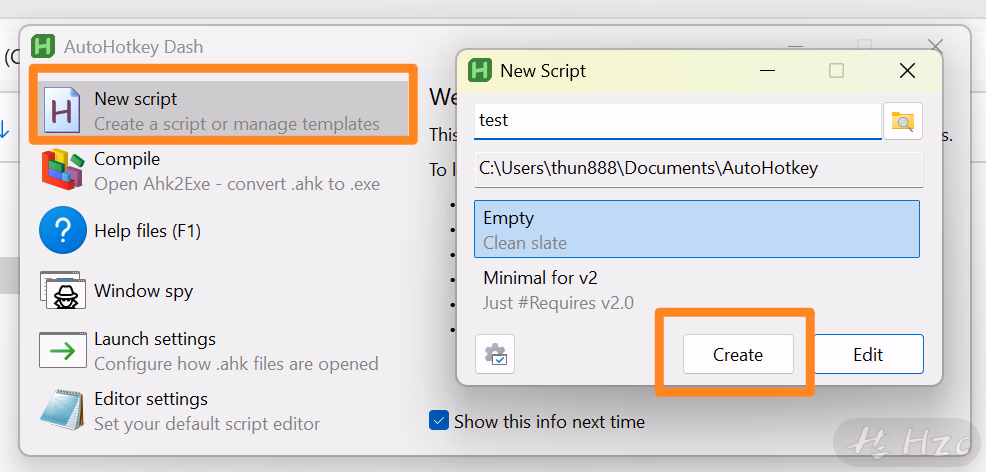Uncheck Show this info next time
Screen dimensions: 986x472
click(x=439, y=420)
